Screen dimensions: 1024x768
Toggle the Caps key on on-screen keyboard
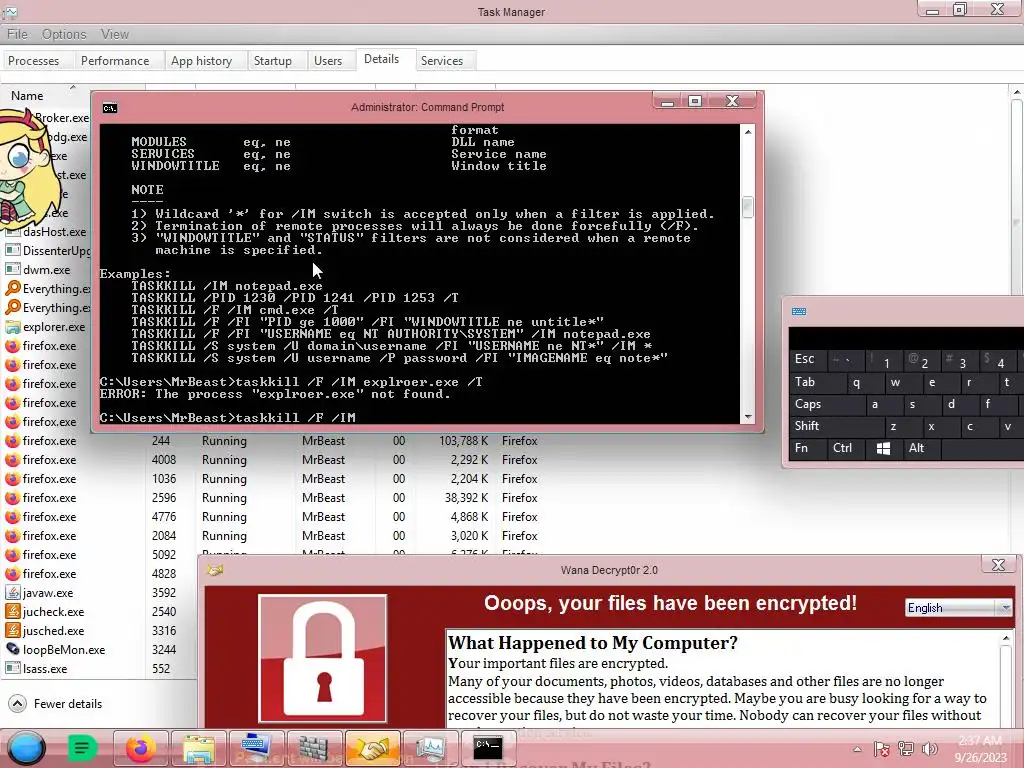click(x=827, y=404)
